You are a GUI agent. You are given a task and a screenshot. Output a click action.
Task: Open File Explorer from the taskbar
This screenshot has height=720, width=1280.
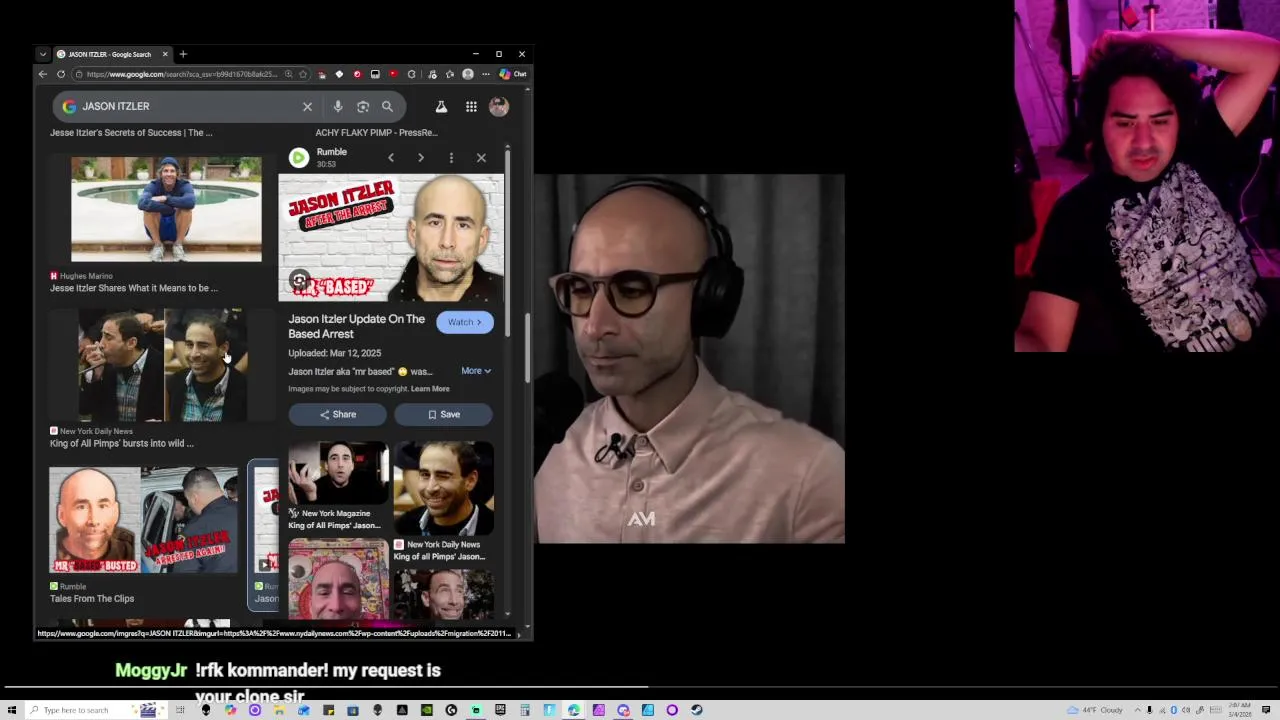click(x=278, y=710)
